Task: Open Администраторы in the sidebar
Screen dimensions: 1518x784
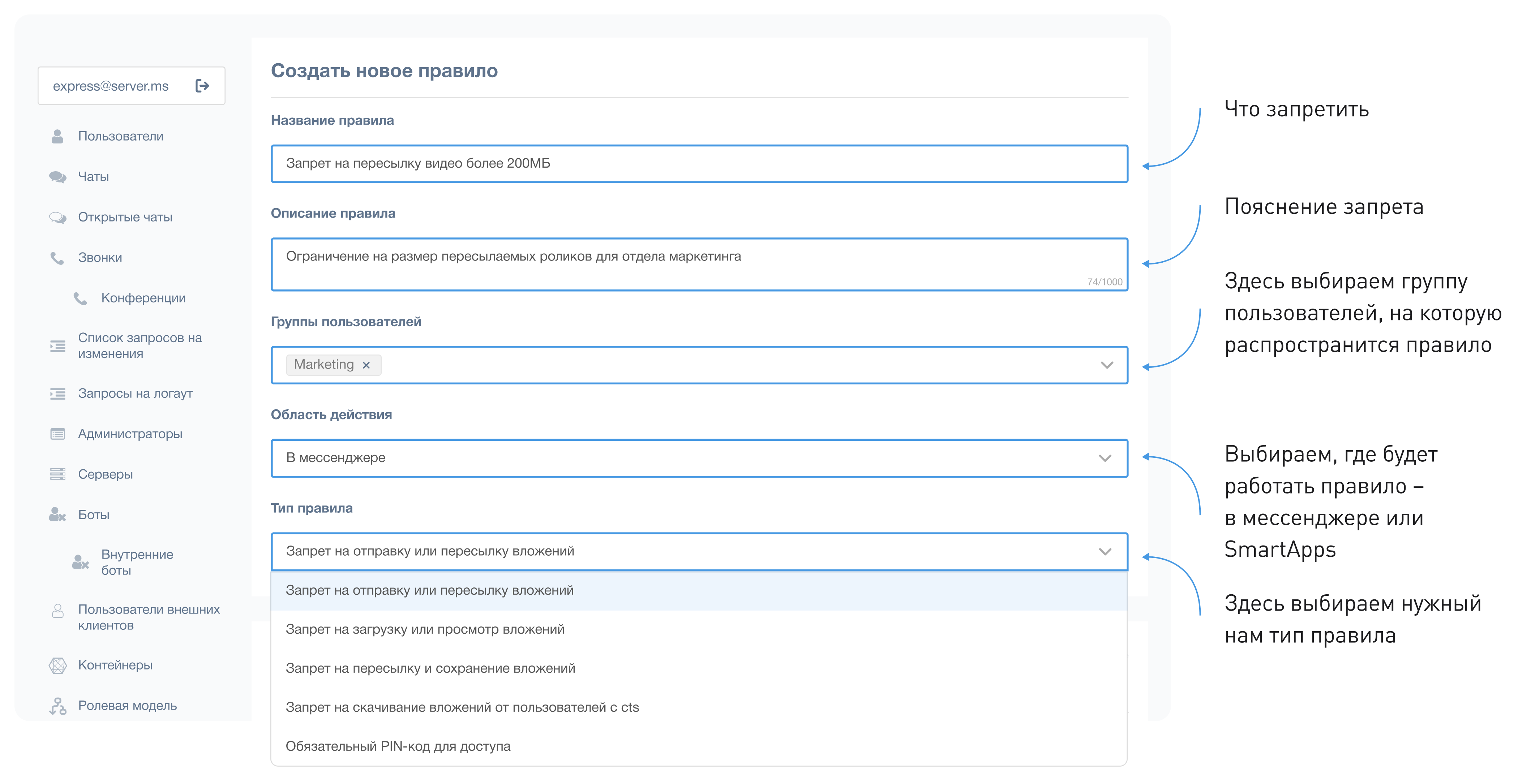Action: 130,434
